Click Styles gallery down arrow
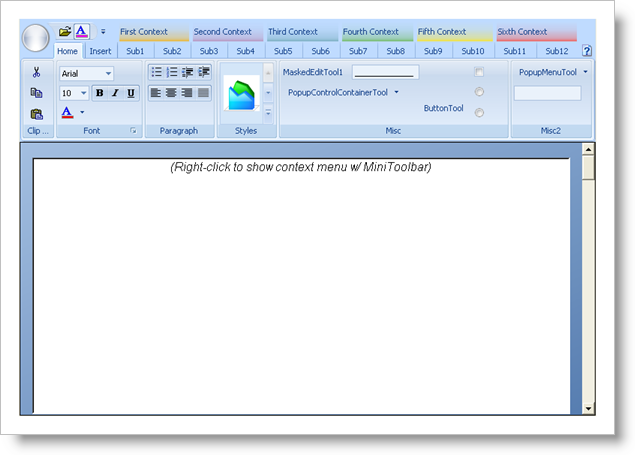The height and width of the screenshot is (455, 635). pyautogui.click(x=268, y=93)
